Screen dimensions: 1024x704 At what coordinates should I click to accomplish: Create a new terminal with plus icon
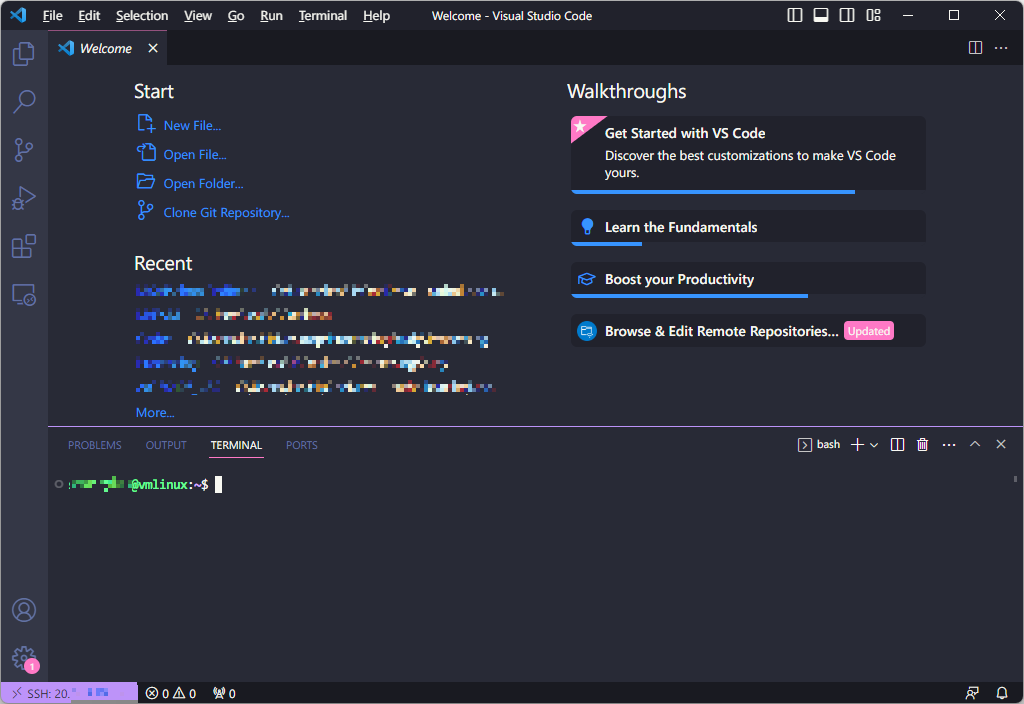[x=857, y=445]
